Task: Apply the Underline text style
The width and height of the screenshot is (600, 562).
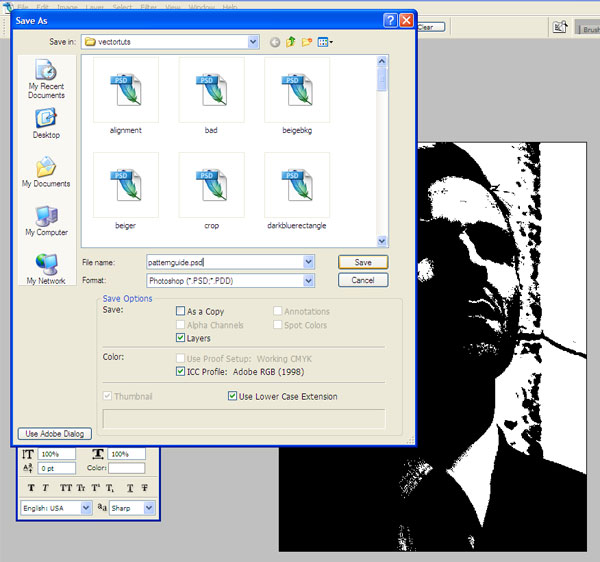Action: 130,488
